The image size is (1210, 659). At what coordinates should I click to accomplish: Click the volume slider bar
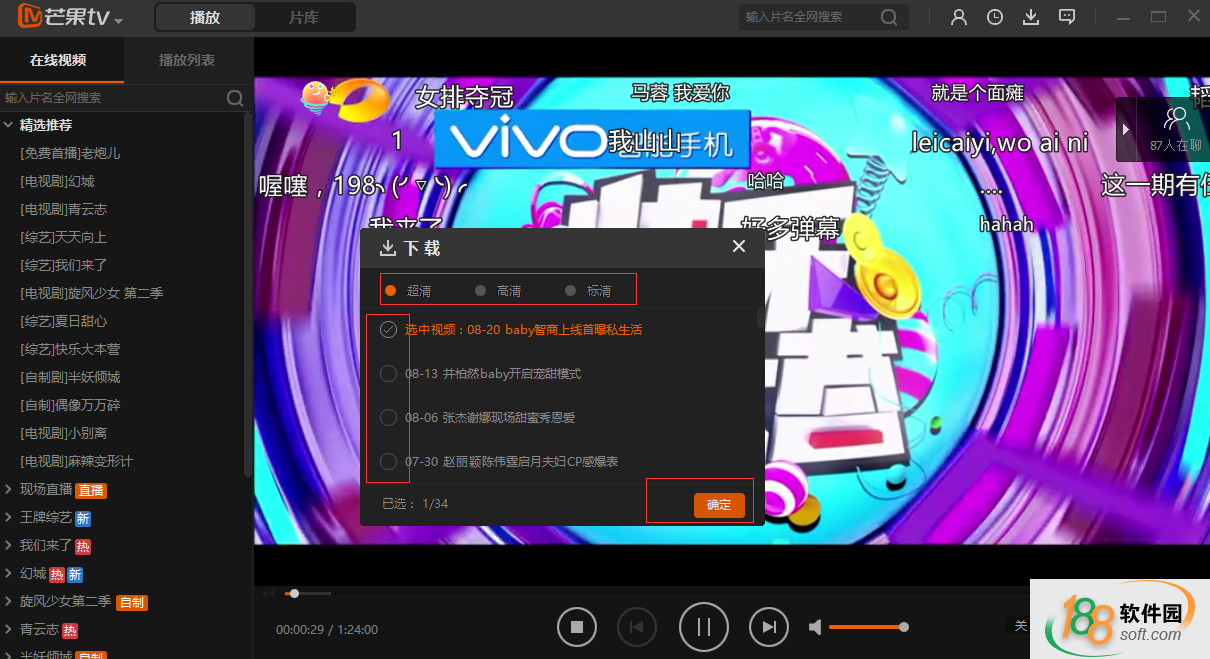click(866, 627)
